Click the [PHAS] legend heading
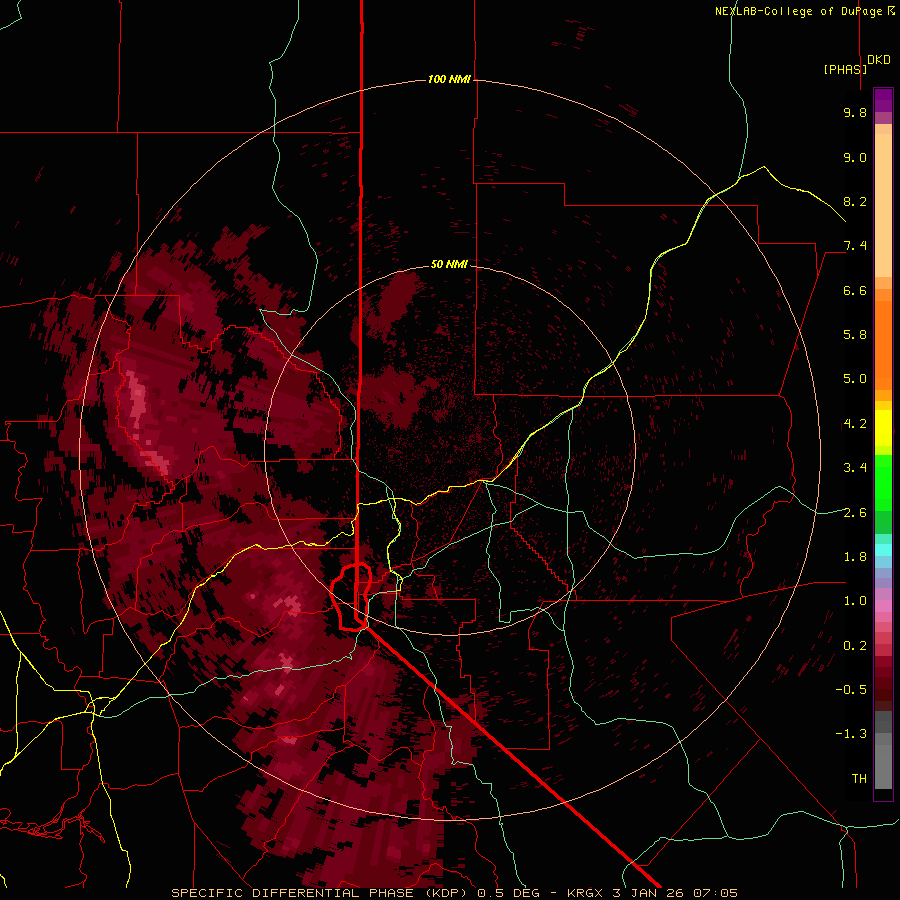 pos(845,69)
